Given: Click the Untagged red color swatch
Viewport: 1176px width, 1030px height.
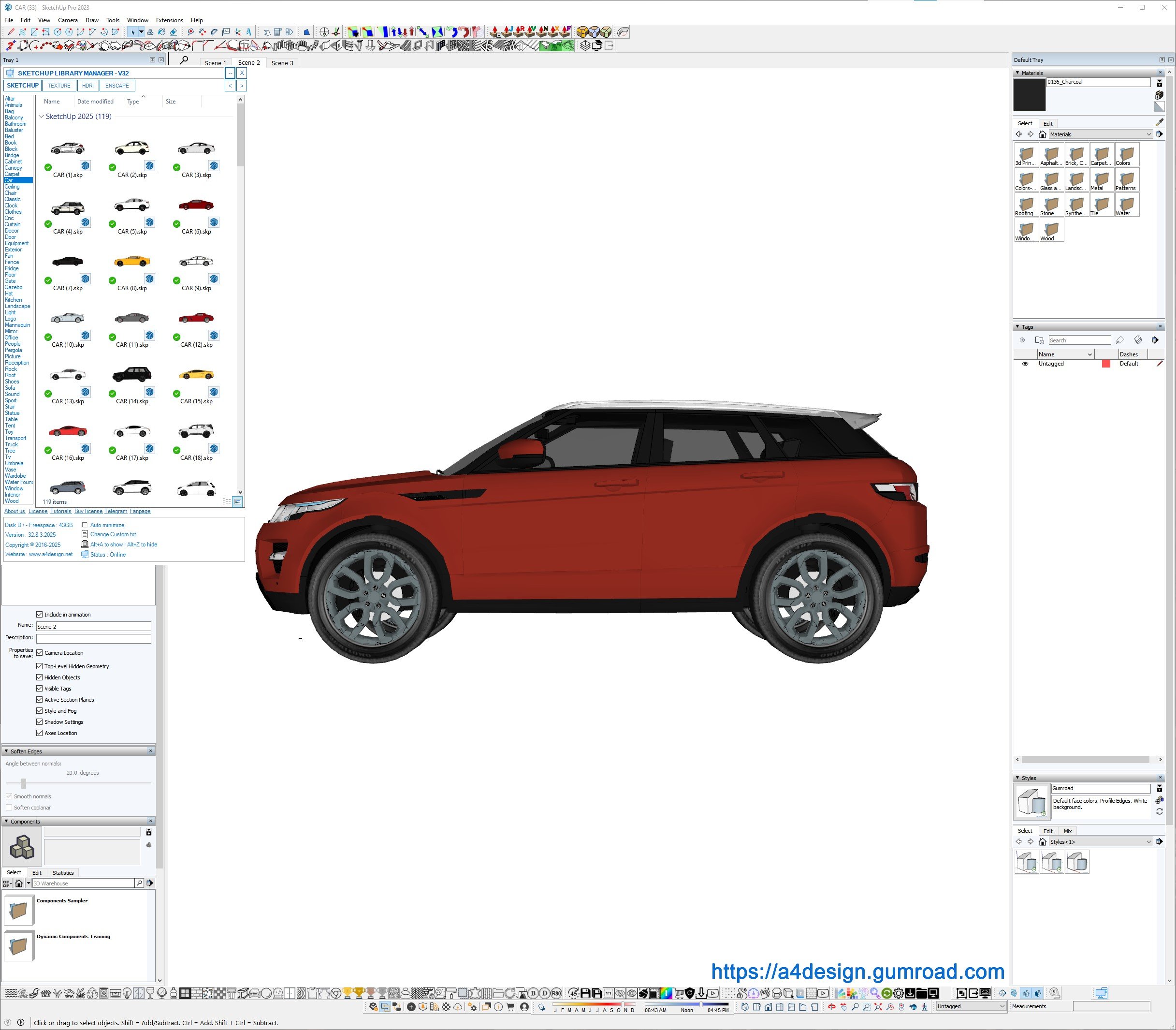Looking at the screenshot, I should [1105, 364].
